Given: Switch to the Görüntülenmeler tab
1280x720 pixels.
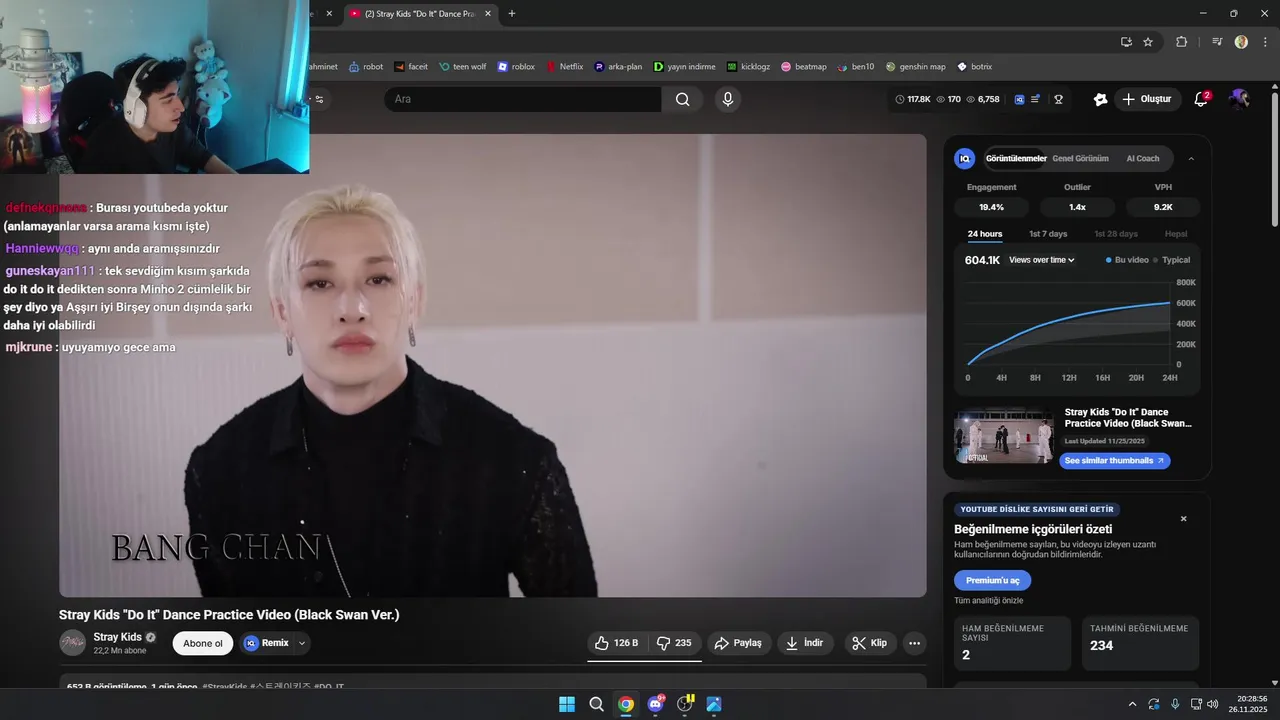Looking at the screenshot, I should (x=1016, y=158).
